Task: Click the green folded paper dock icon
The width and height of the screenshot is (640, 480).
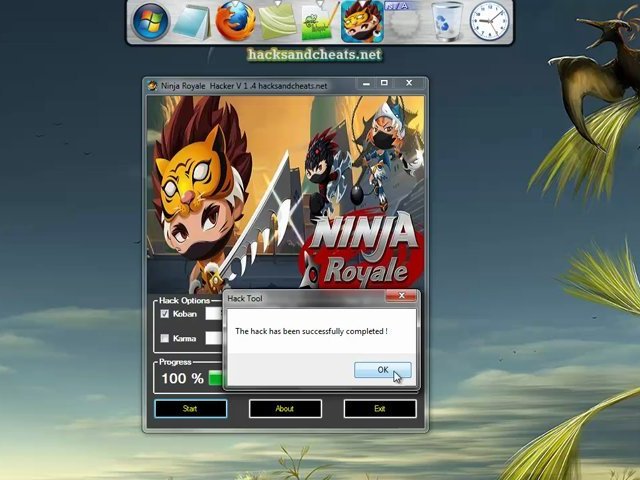Action: (x=276, y=21)
